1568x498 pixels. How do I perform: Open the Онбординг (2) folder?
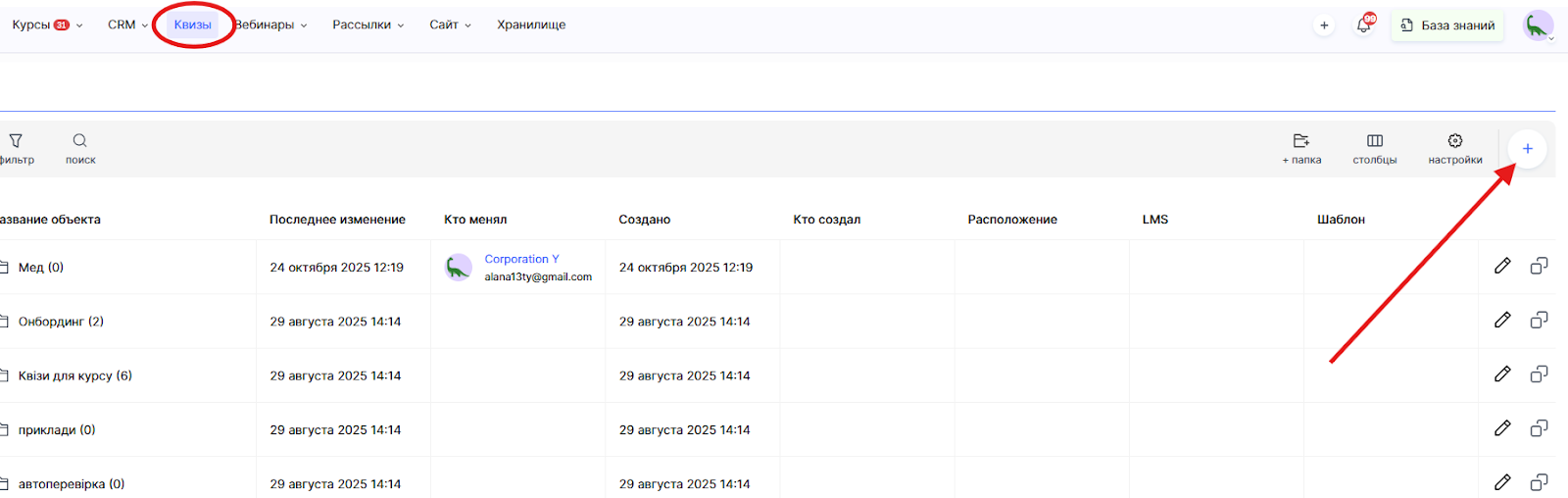tap(61, 322)
